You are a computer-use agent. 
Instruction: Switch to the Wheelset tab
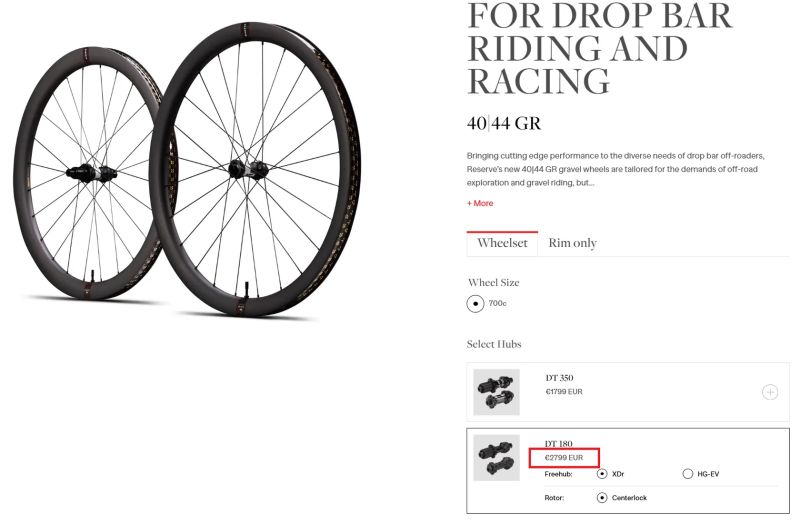[x=502, y=243]
